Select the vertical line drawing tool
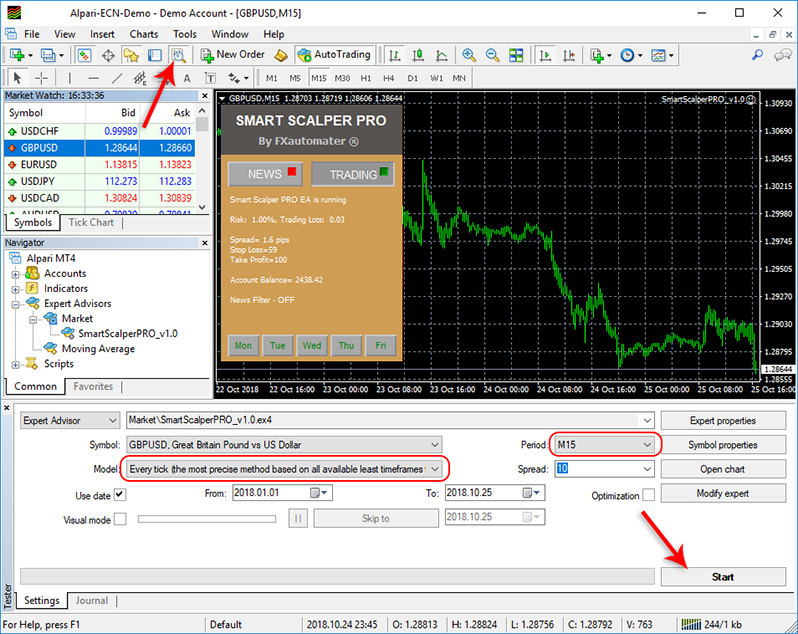The width and height of the screenshot is (798, 634). click(x=70, y=78)
